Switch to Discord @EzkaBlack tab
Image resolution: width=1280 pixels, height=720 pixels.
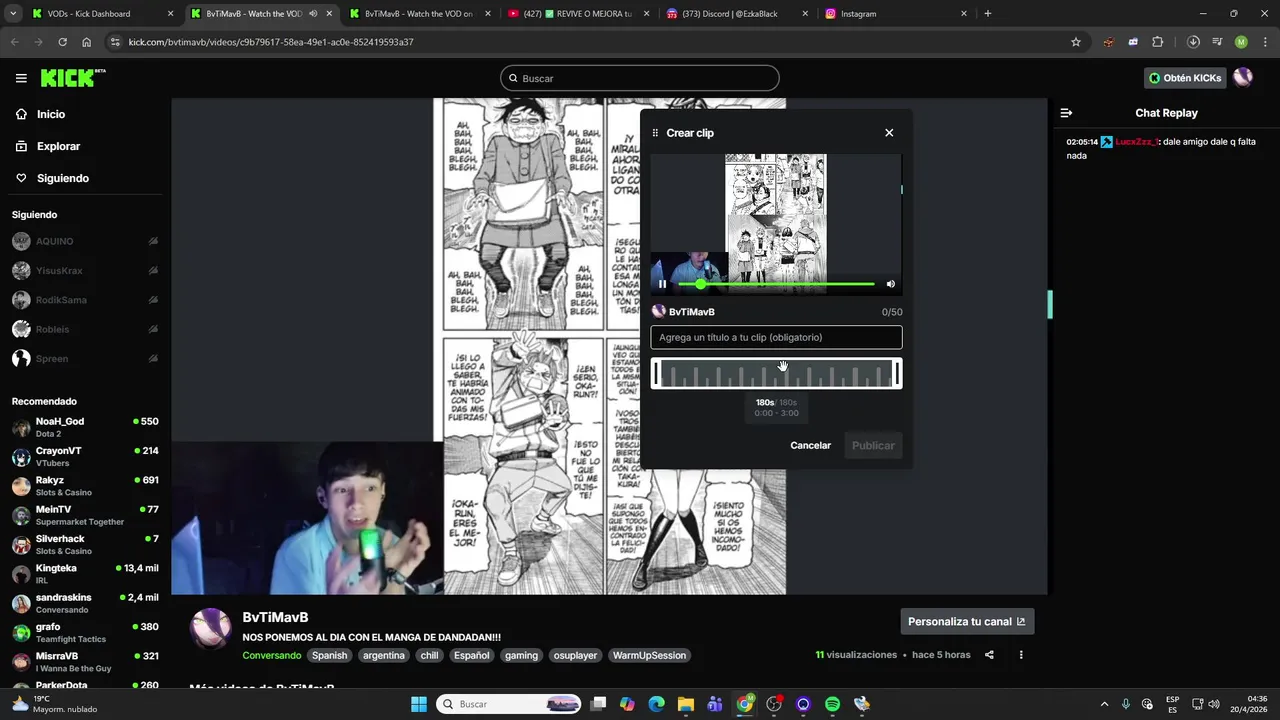click(x=736, y=14)
